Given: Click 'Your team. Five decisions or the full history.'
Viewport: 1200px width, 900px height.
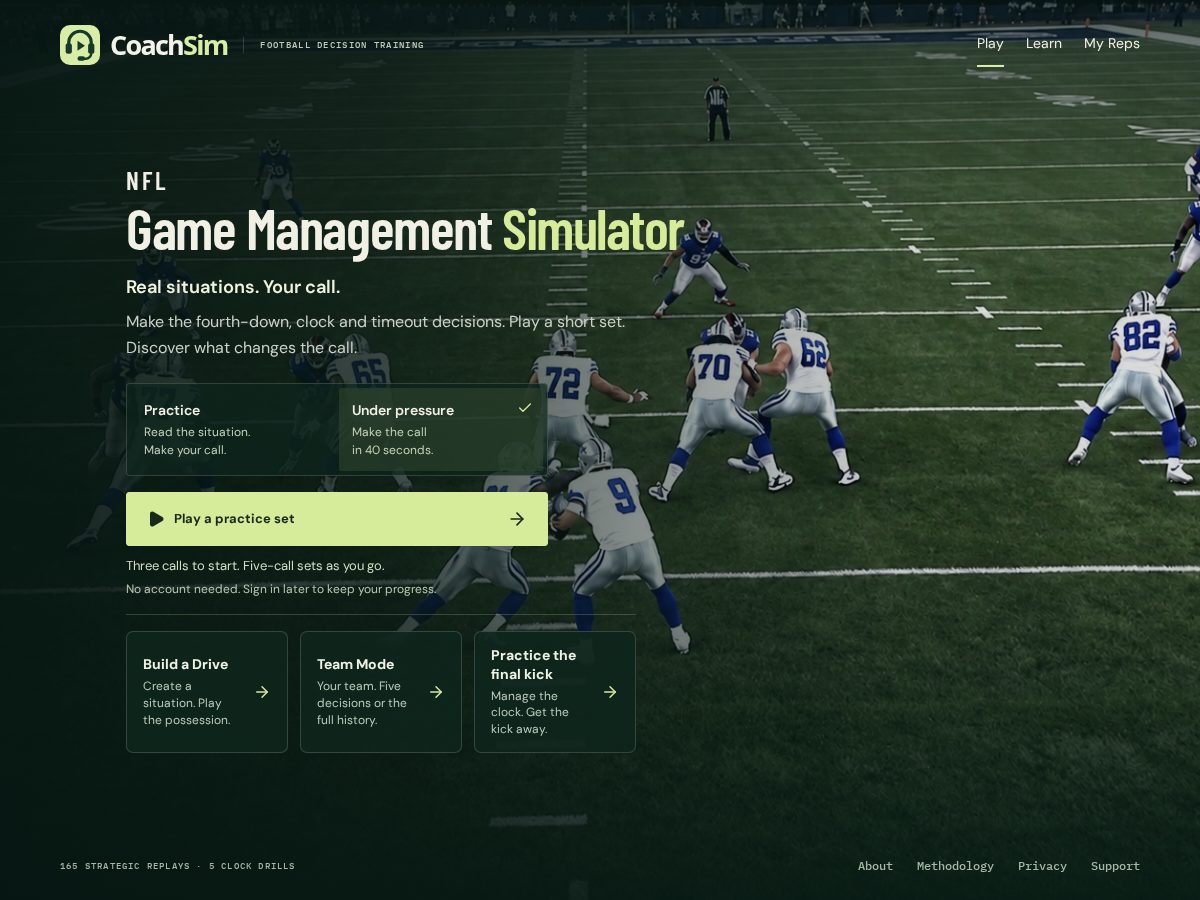Looking at the screenshot, I should click(x=362, y=703).
